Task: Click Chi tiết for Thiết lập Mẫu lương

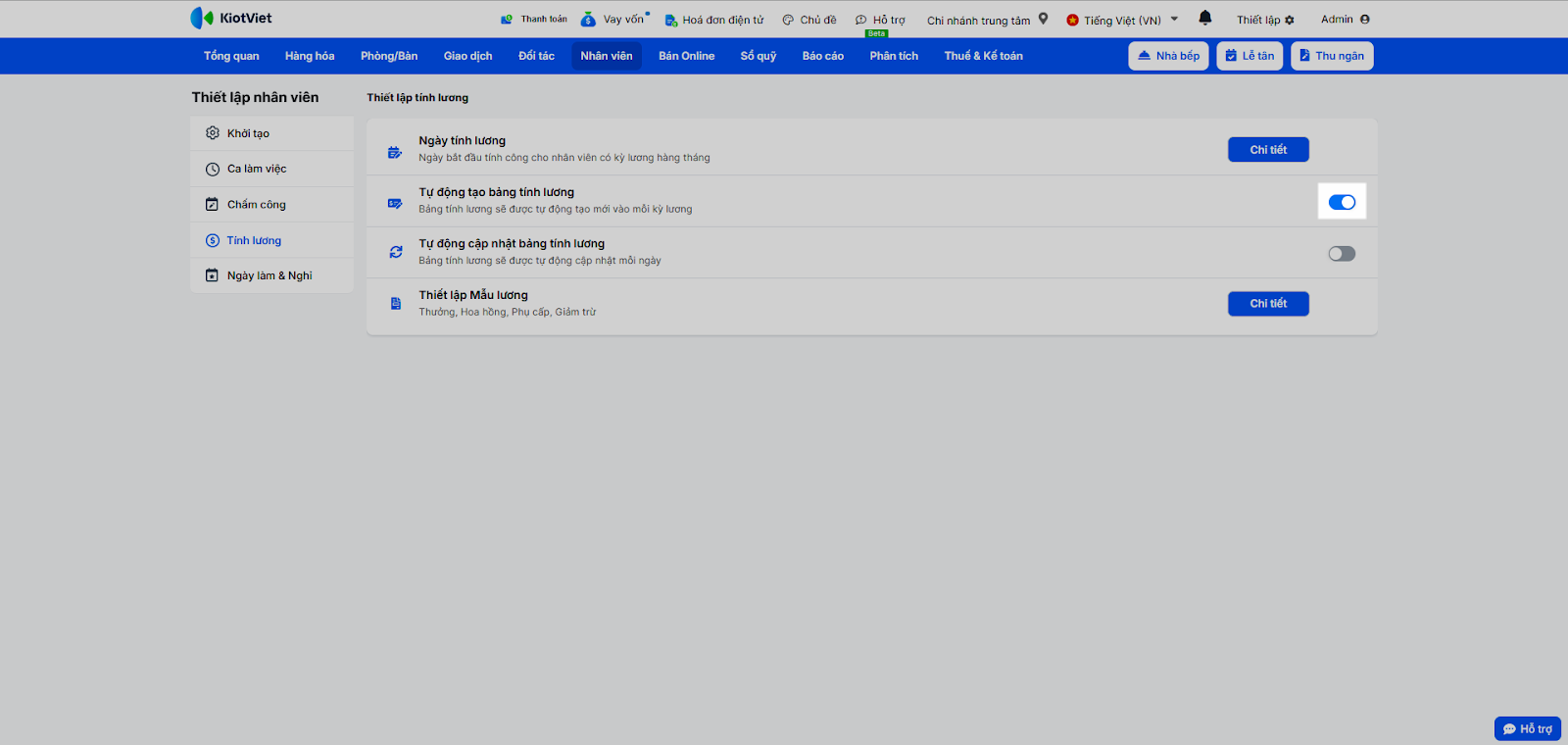Action: [1268, 304]
